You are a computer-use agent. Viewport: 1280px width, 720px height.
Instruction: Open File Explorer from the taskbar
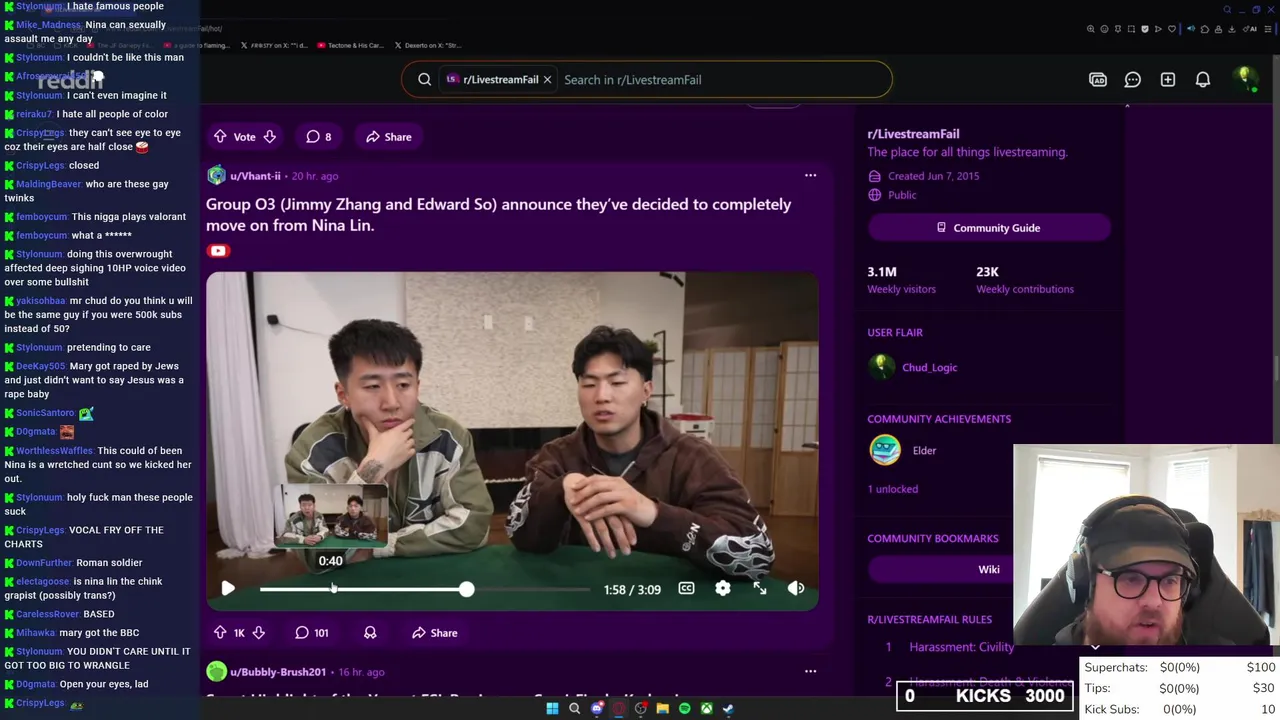click(x=662, y=708)
